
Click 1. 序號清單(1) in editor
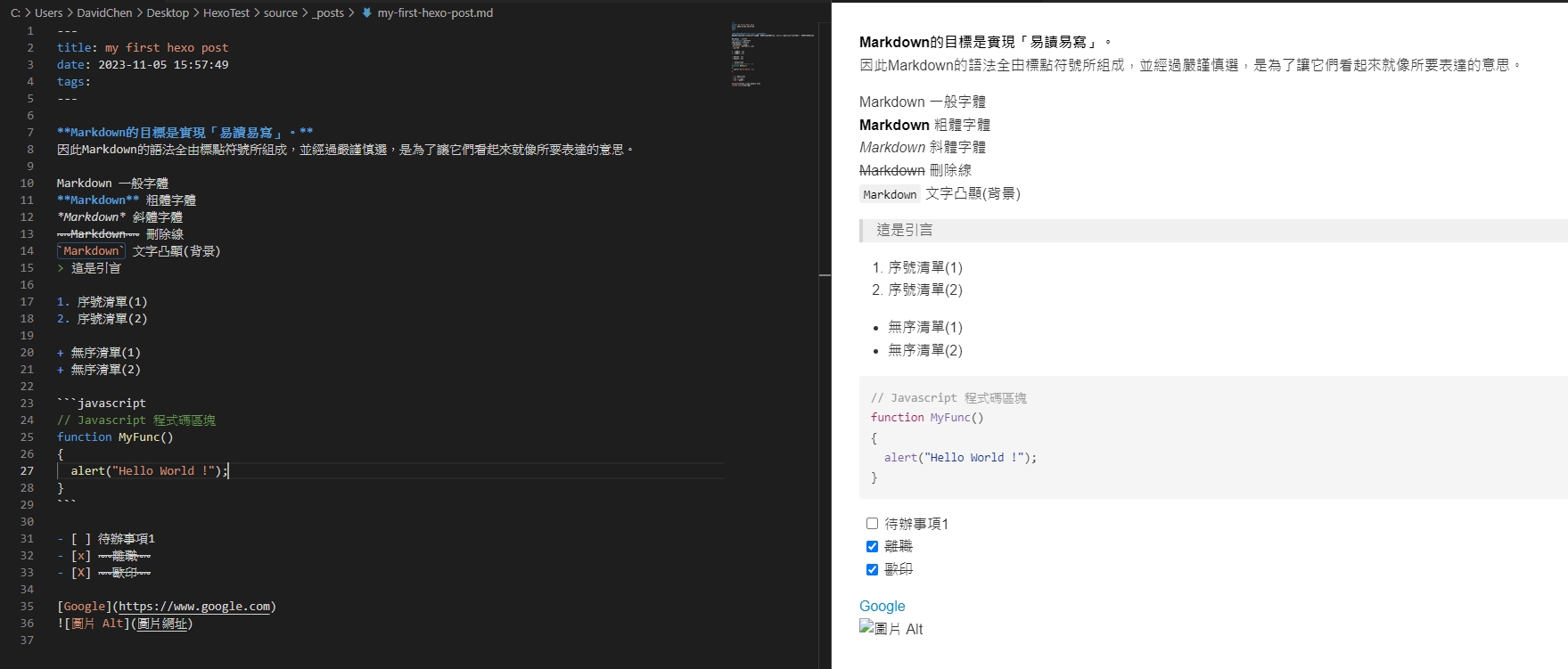coord(103,302)
